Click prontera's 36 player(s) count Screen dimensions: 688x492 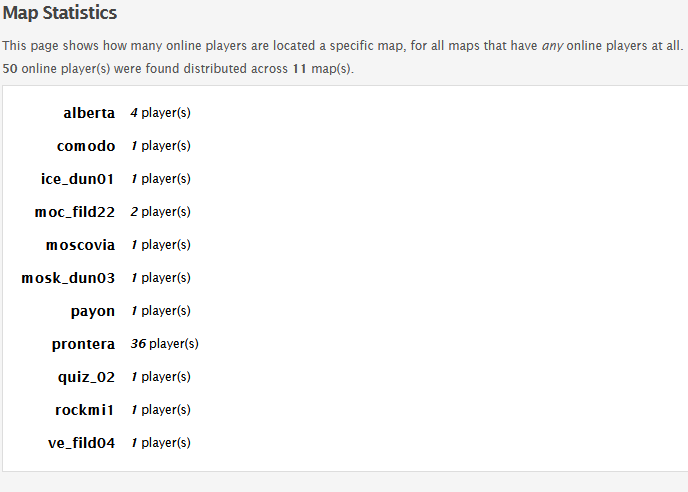point(165,344)
